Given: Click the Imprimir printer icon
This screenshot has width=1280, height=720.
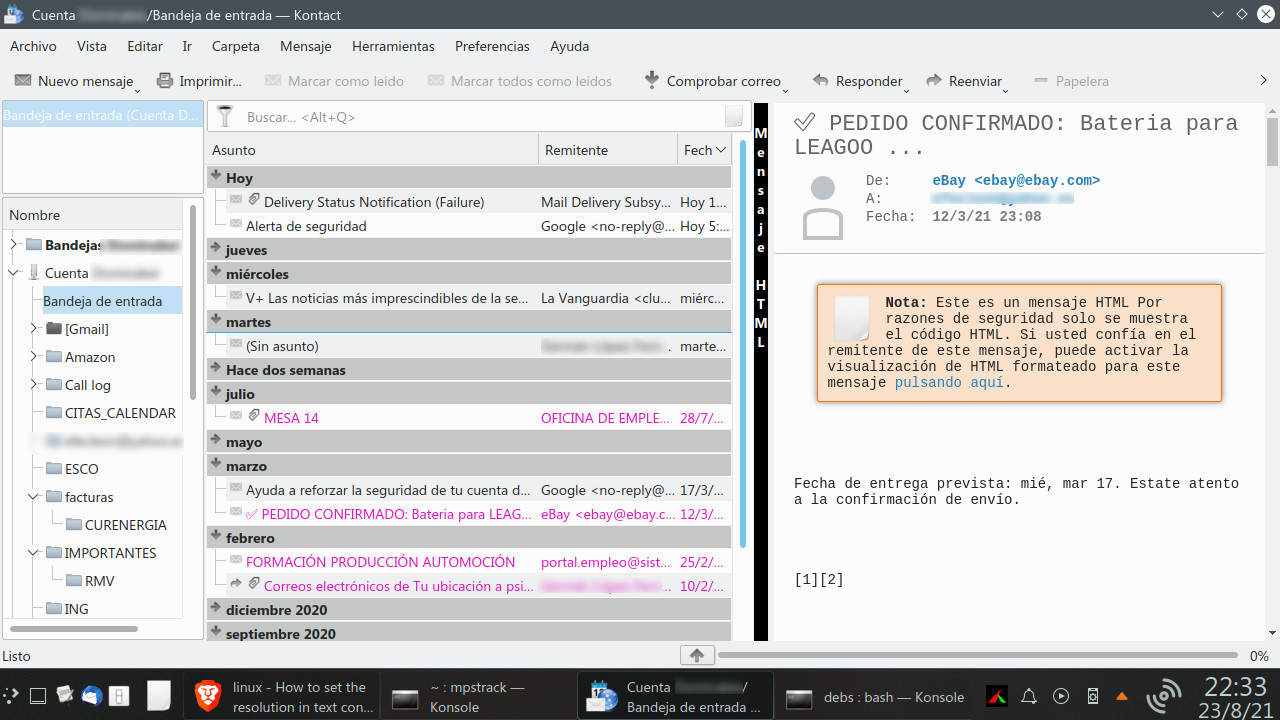Looking at the screenshot, I should click(x=165, y=81).
